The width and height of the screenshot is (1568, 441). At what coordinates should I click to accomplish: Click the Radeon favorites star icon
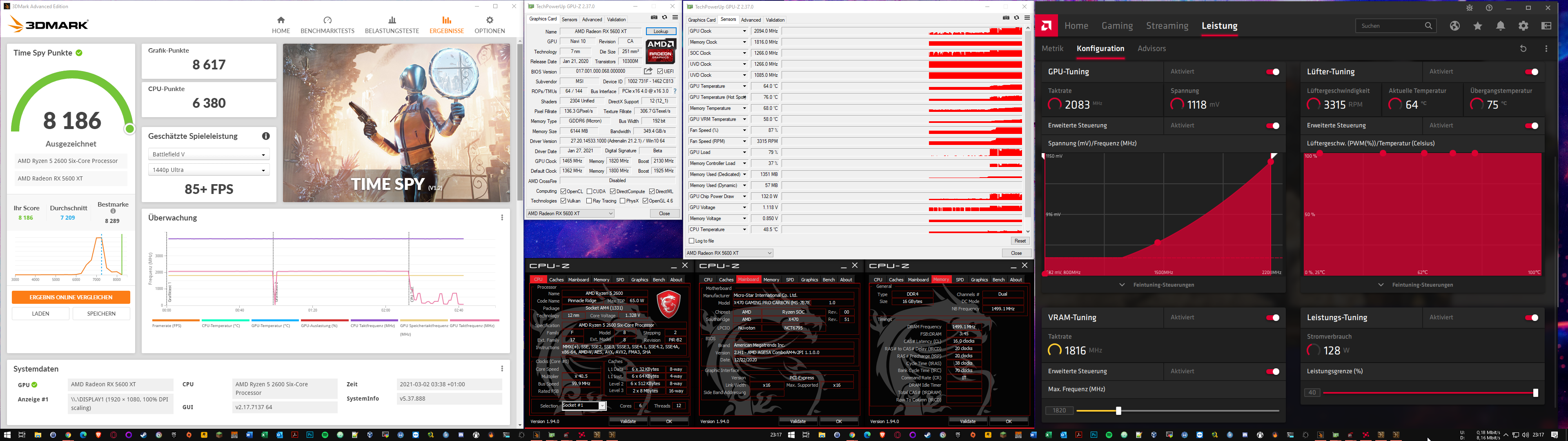1478,26
